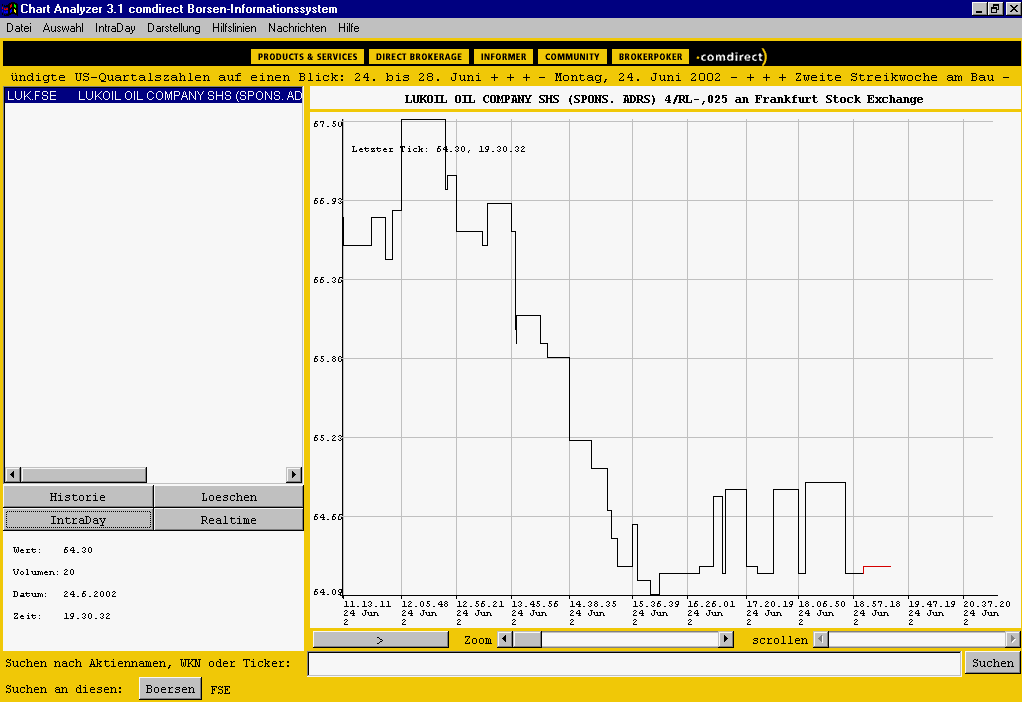
Task: Open the Hilfslinien menu
Action: [234, 28]
